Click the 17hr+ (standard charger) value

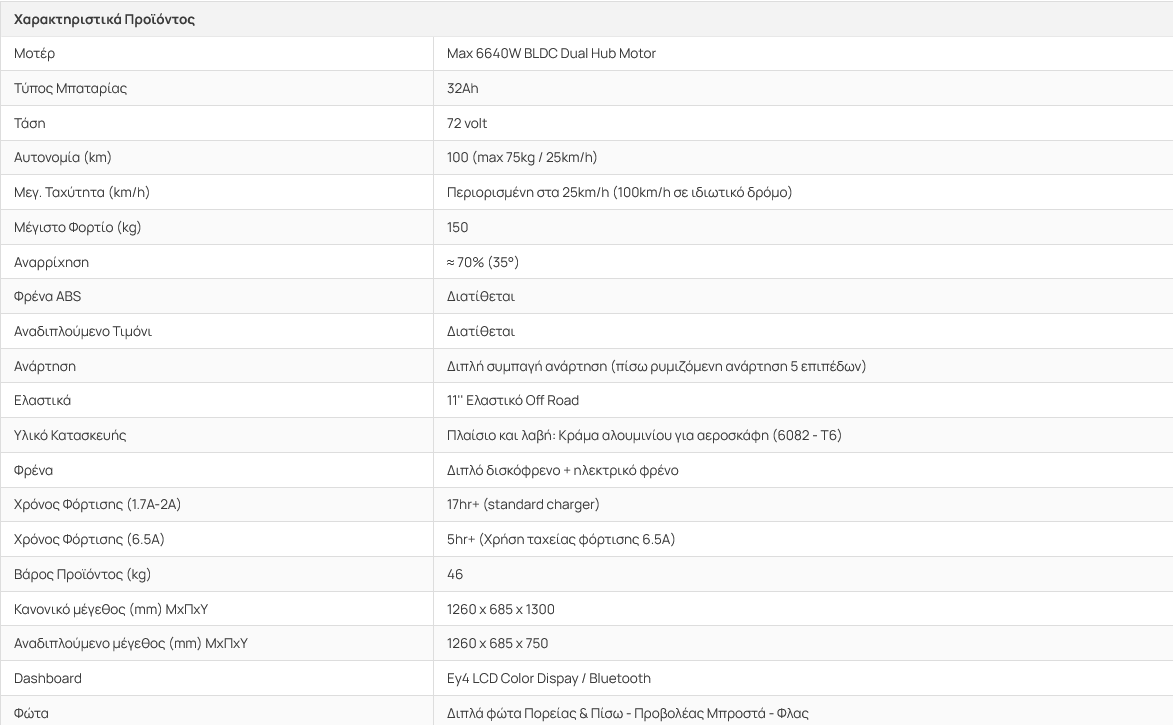click(x=523, y=504)
